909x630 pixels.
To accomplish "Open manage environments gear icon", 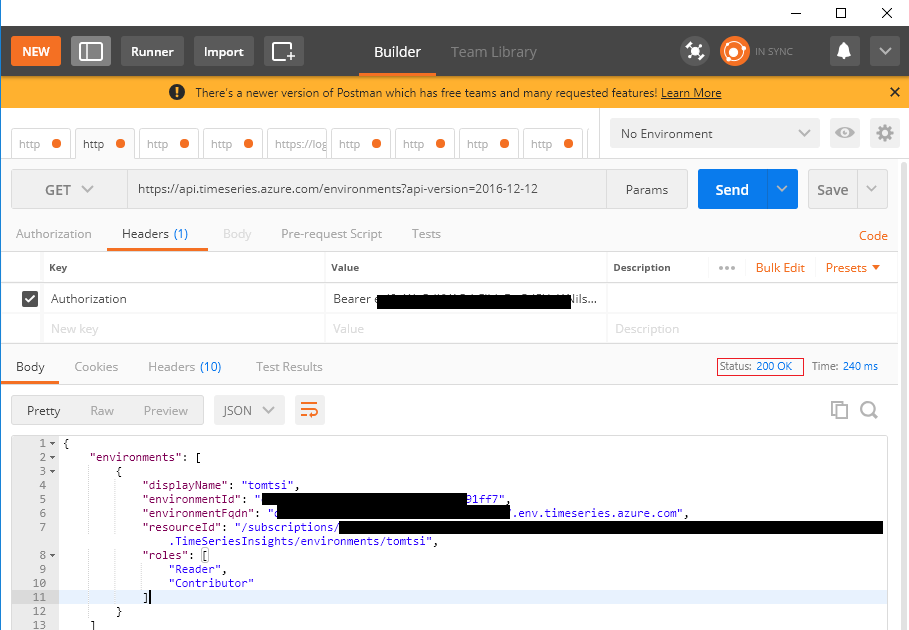I will coord(885,133).
